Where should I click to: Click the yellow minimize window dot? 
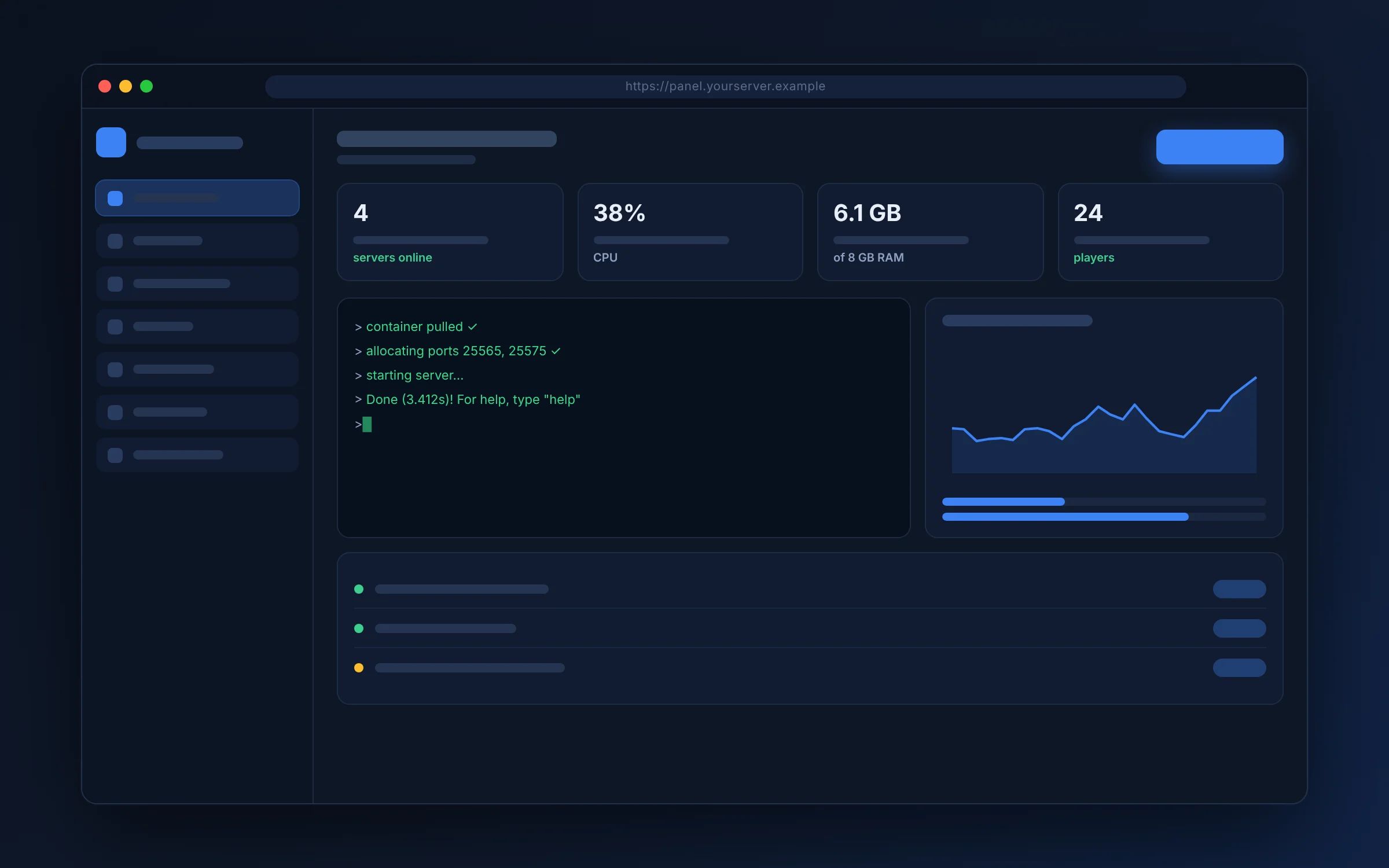coord(126,86)
